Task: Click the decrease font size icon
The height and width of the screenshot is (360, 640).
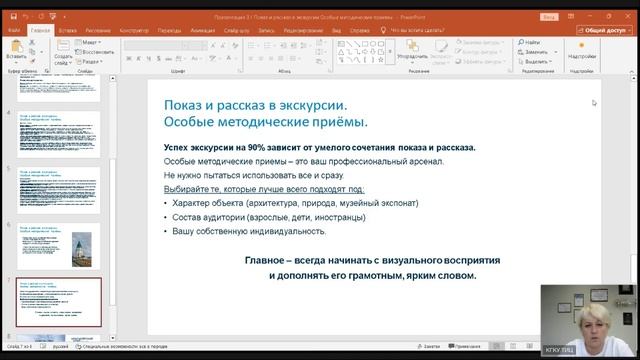Action: 223,45
